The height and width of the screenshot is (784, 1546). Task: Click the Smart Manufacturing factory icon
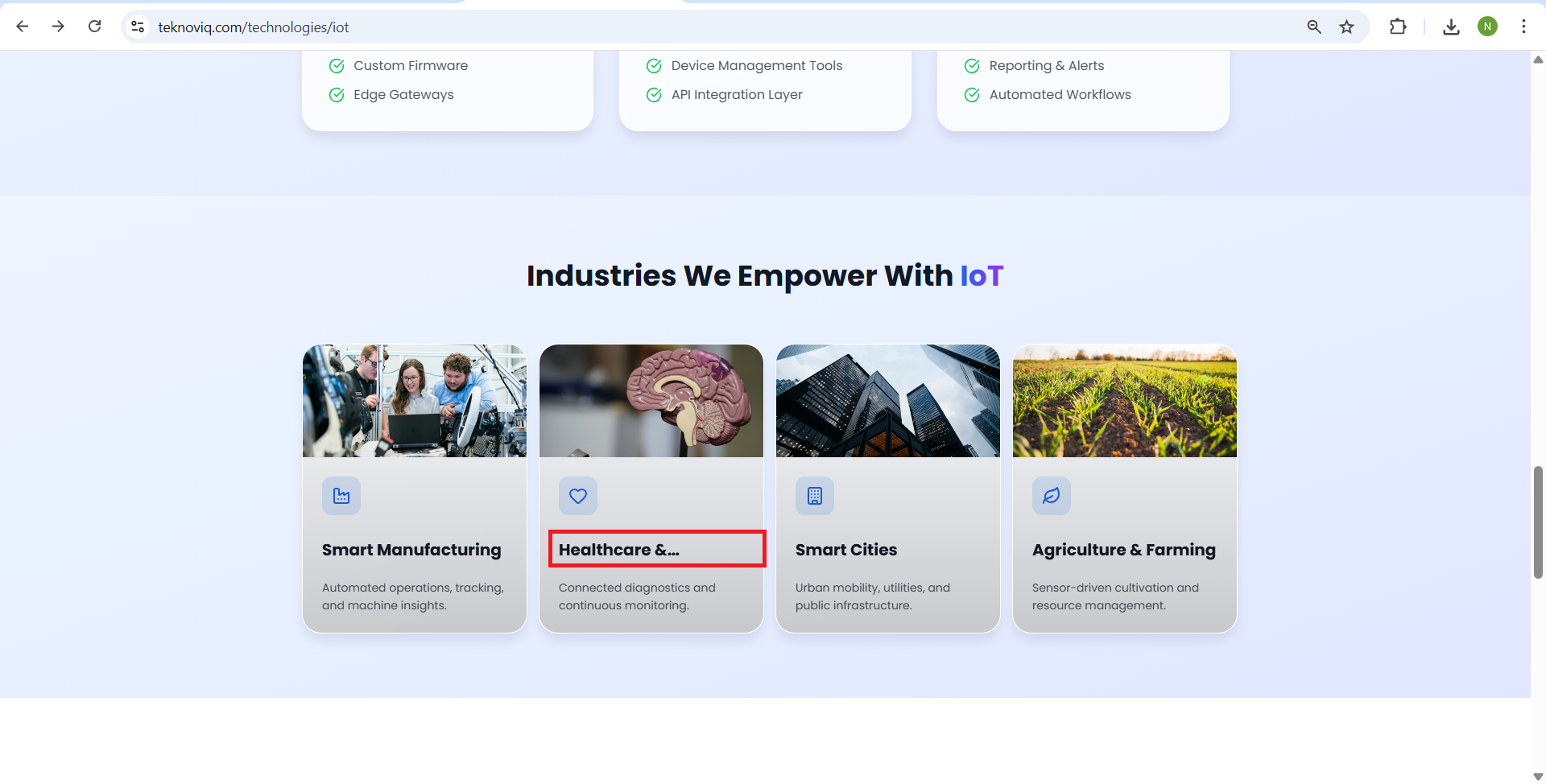pyautogui.click(x=341, y=496)
